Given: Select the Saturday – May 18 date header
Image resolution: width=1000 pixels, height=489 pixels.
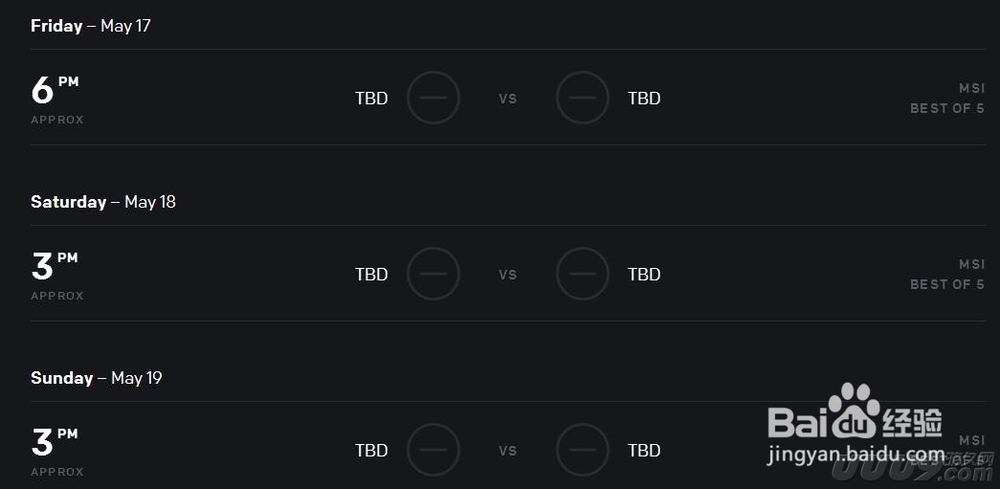Looking at the screenshot, I should (x=103, y=202).
